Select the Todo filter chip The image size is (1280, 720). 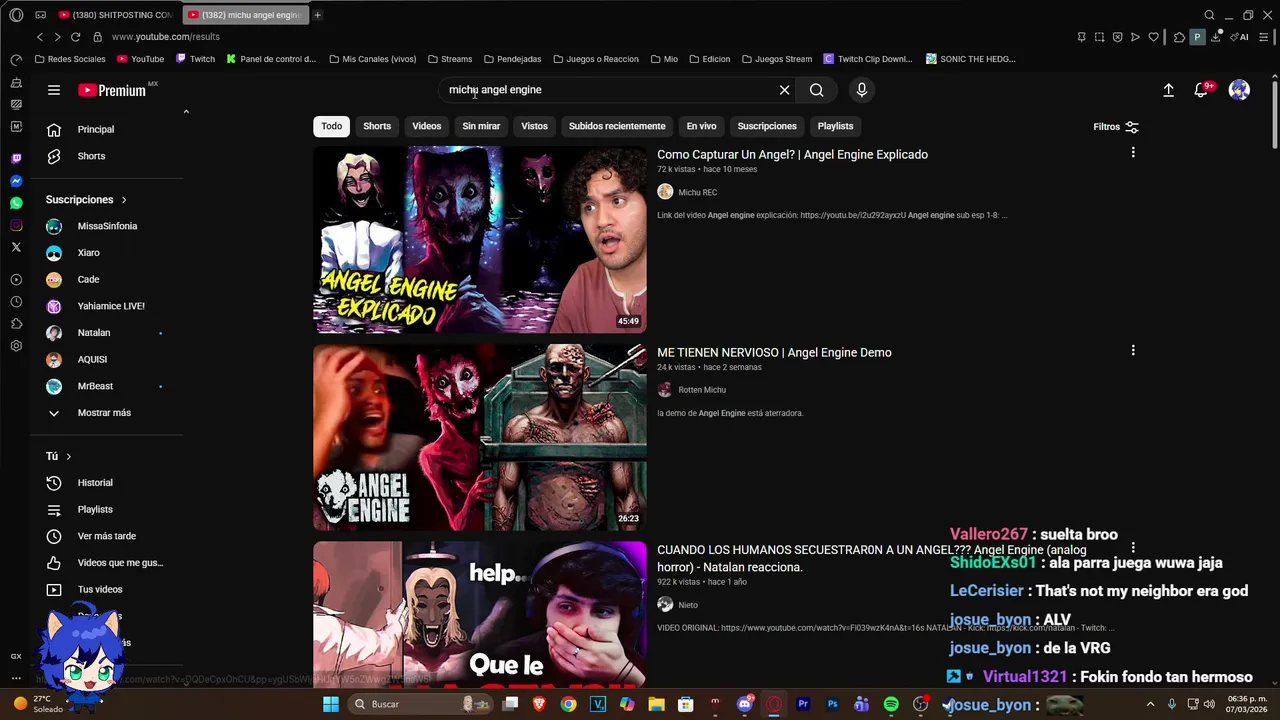332,126
